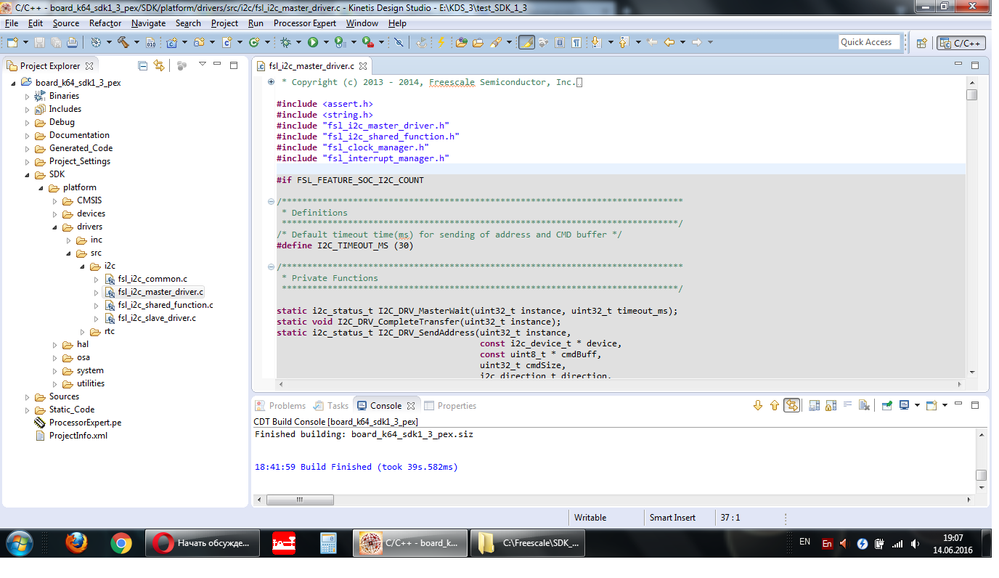Collapse the i2c folder node

coord(82,266)
